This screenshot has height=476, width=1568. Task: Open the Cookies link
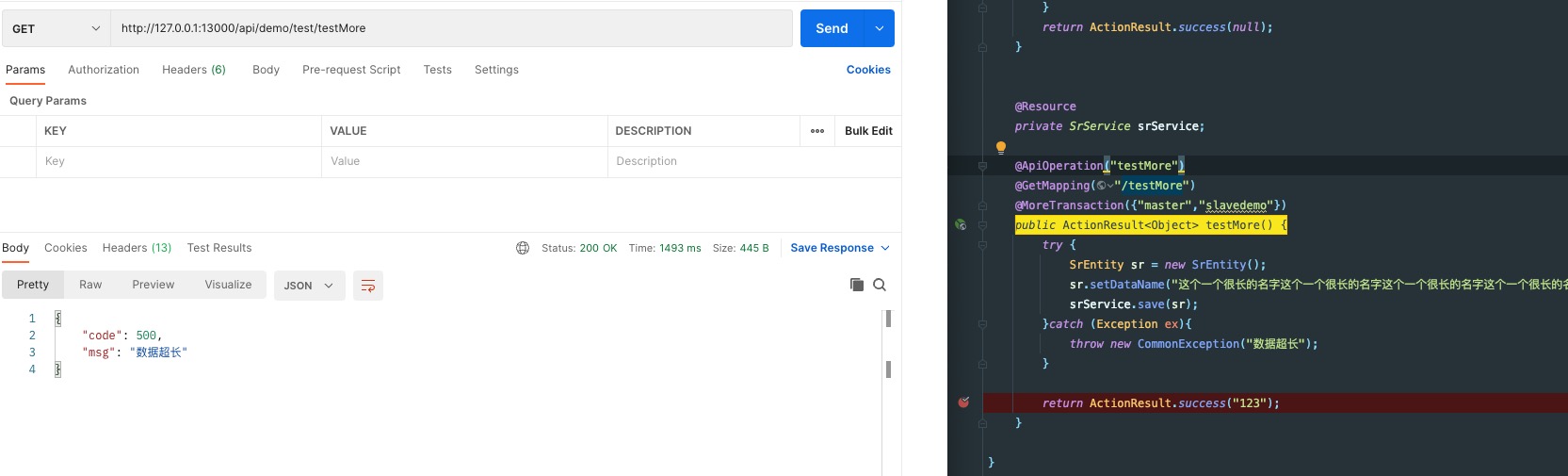click(867, 70)
